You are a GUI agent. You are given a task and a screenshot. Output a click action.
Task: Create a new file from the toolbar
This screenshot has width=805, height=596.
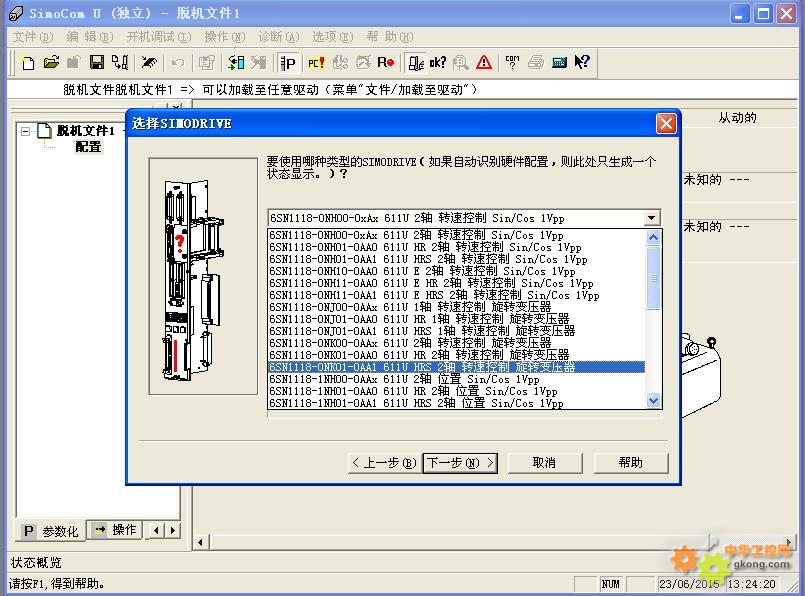coord(28,63)
